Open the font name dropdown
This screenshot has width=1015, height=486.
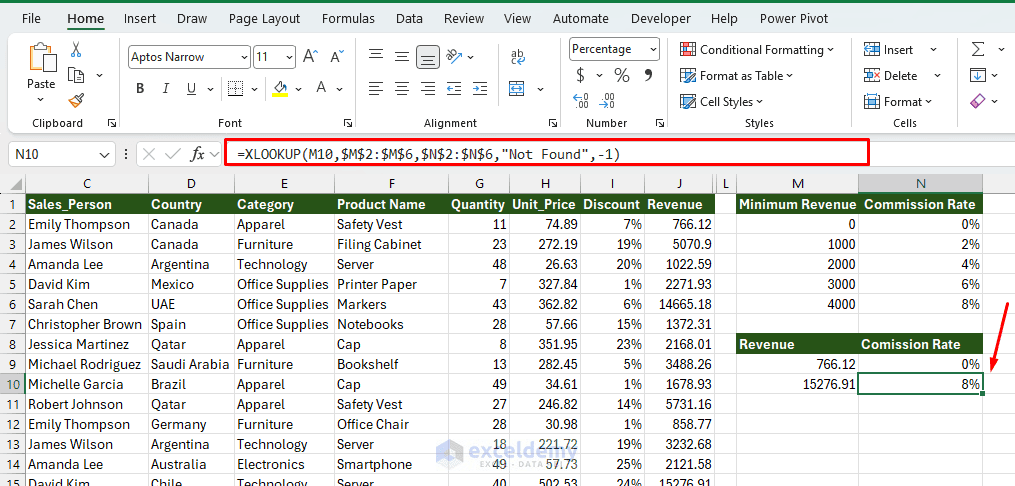[244, 57]
